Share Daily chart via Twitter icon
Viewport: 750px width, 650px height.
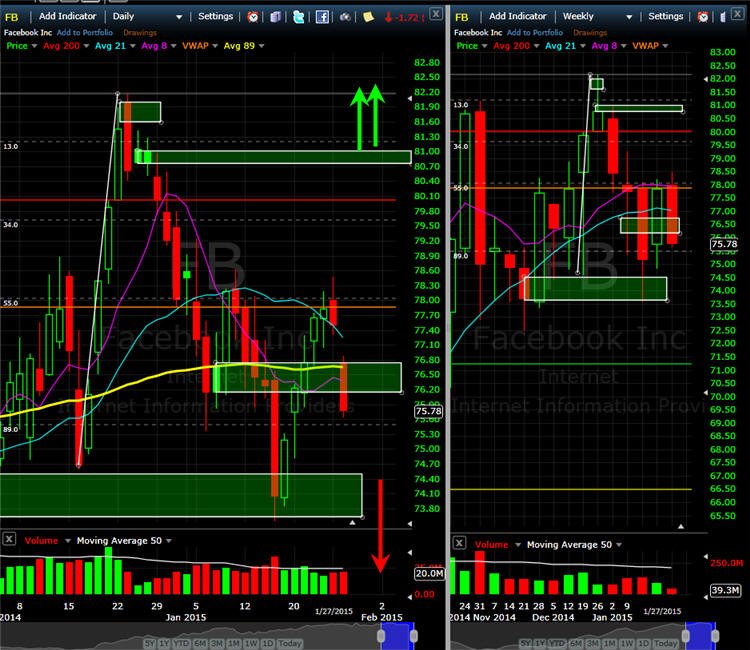pyautogui.click(x=298, y=17)
